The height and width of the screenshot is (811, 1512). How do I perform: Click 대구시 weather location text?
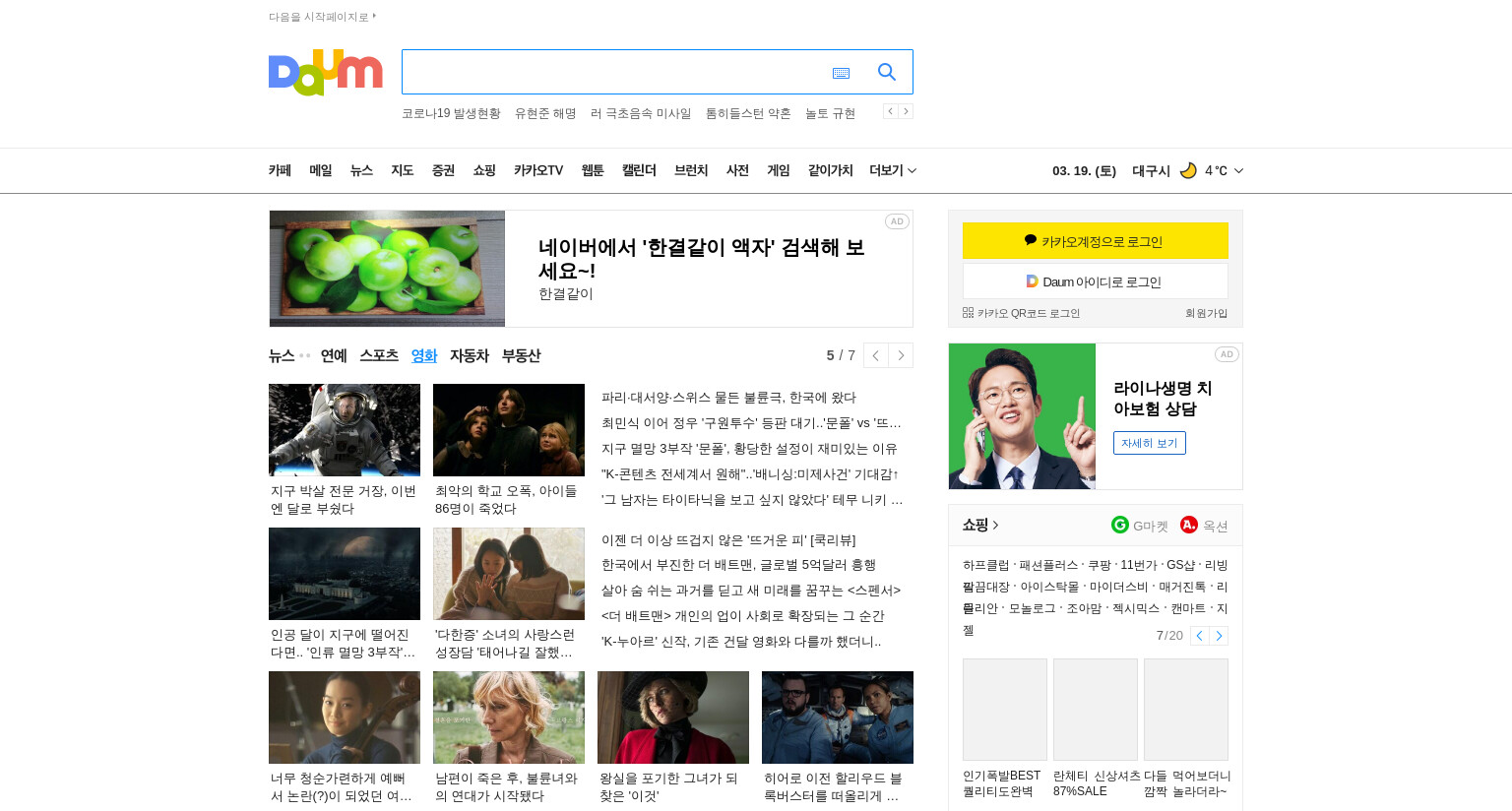point(1151,170)
